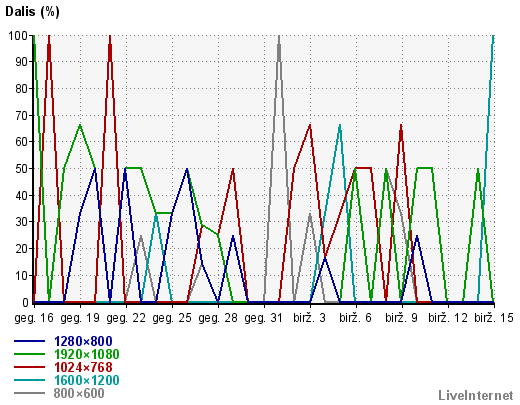Viewport: 520px width, 405px height.
Task: Click the gray line swatch for 800×600
Action: [29, 393]
